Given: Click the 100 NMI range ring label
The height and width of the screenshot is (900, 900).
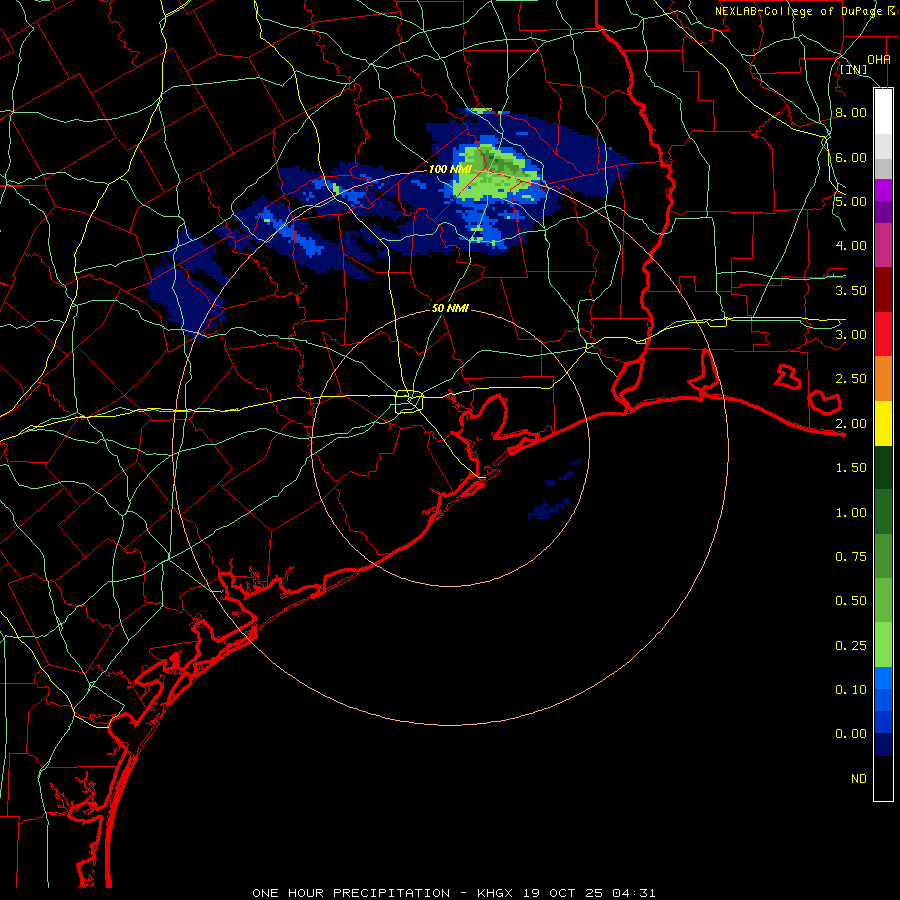Looking at the screenshot, I should 450,169.
